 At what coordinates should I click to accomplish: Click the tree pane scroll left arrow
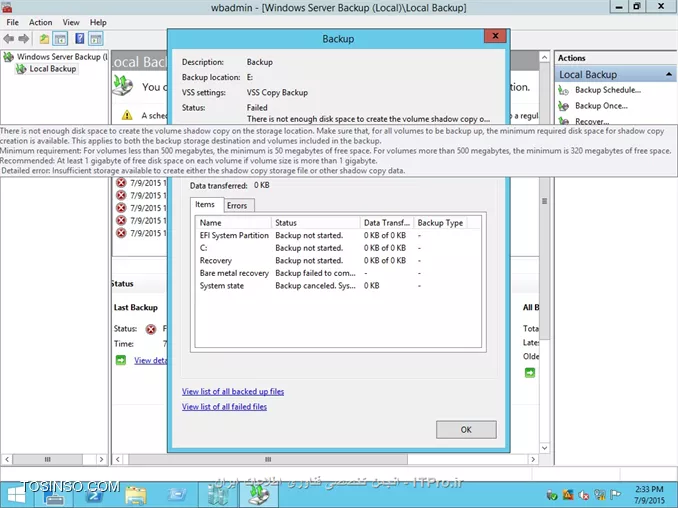click(x=7, y=459)
